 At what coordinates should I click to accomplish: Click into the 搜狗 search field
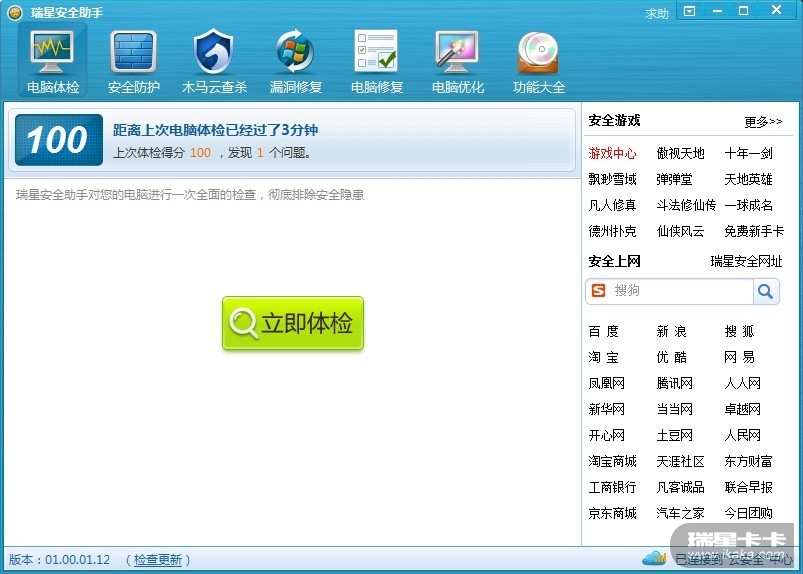tap(681, 291)
